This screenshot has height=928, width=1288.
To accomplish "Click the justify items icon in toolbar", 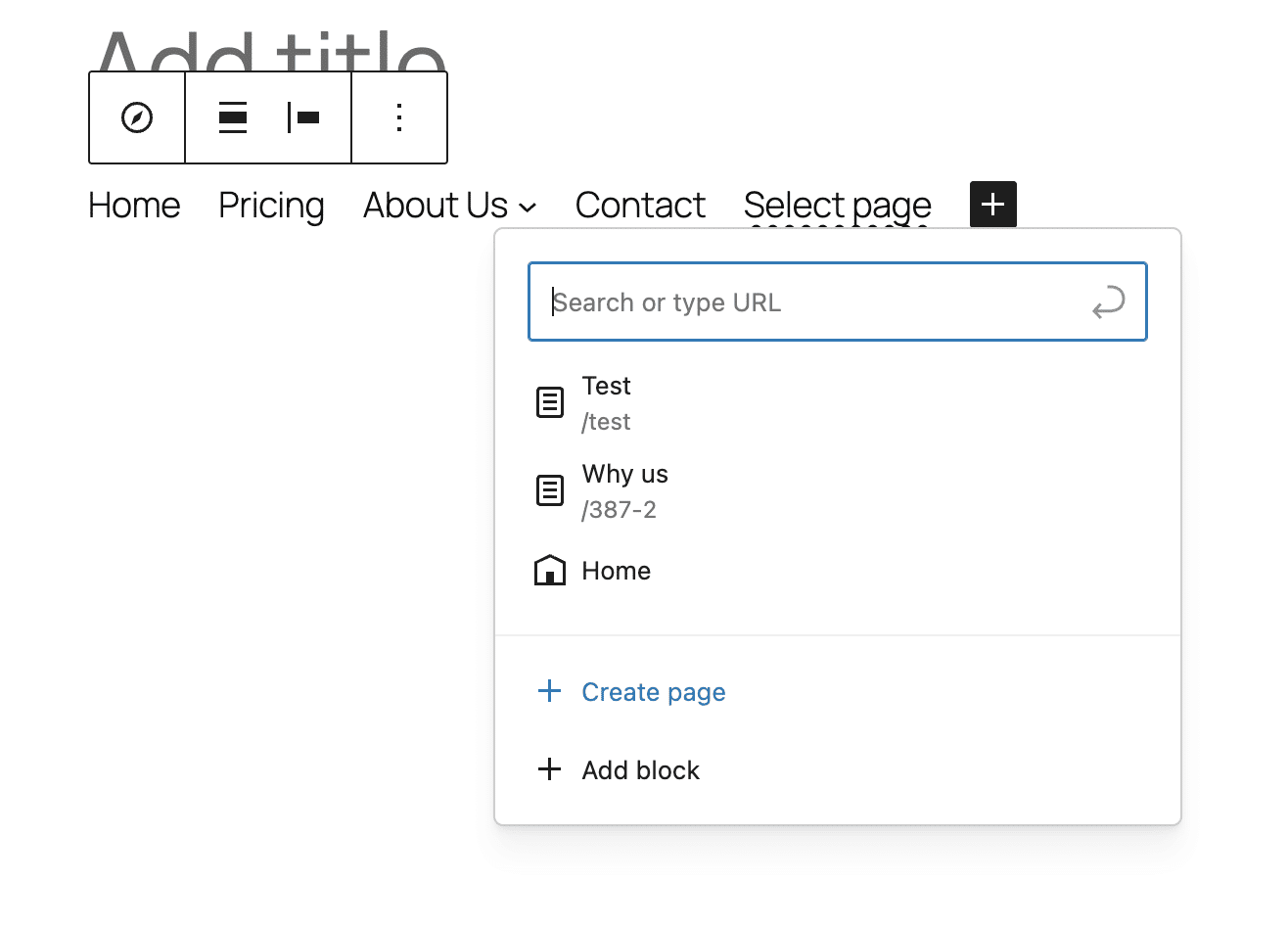I will pos(232,117).
